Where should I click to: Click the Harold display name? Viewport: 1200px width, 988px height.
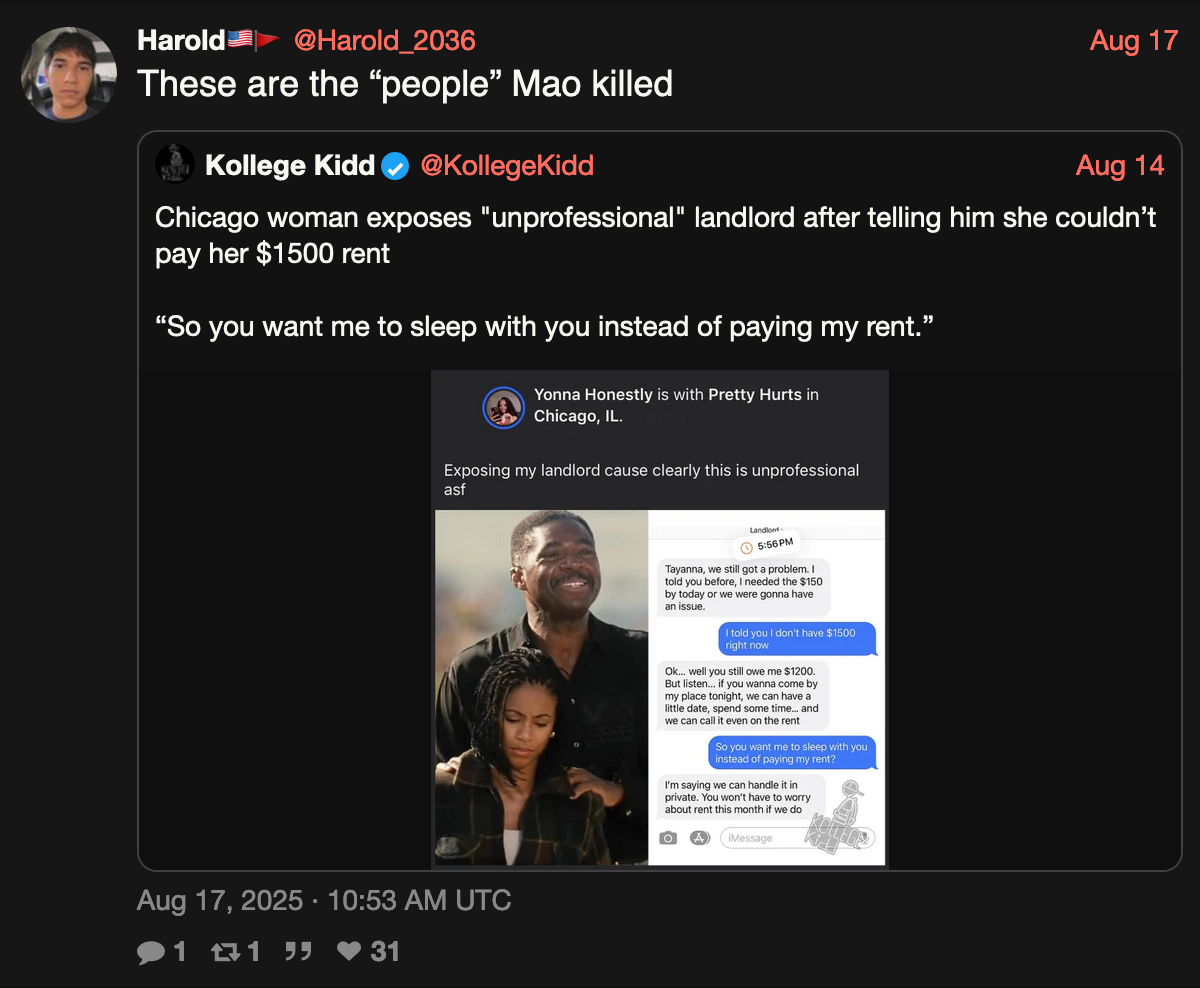[180, 40]
